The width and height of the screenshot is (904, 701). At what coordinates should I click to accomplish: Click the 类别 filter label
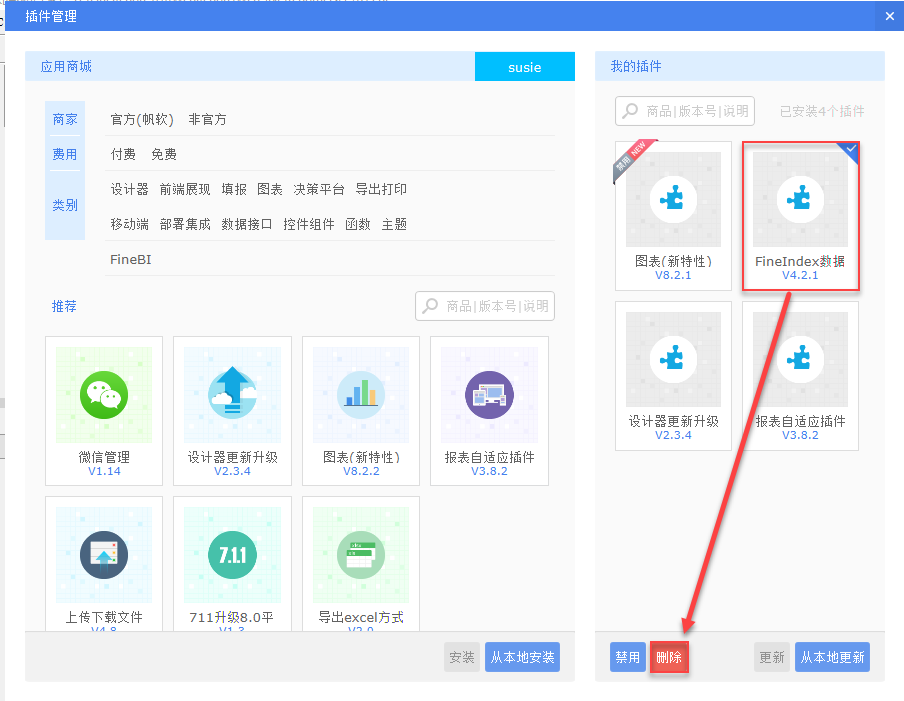65,205
